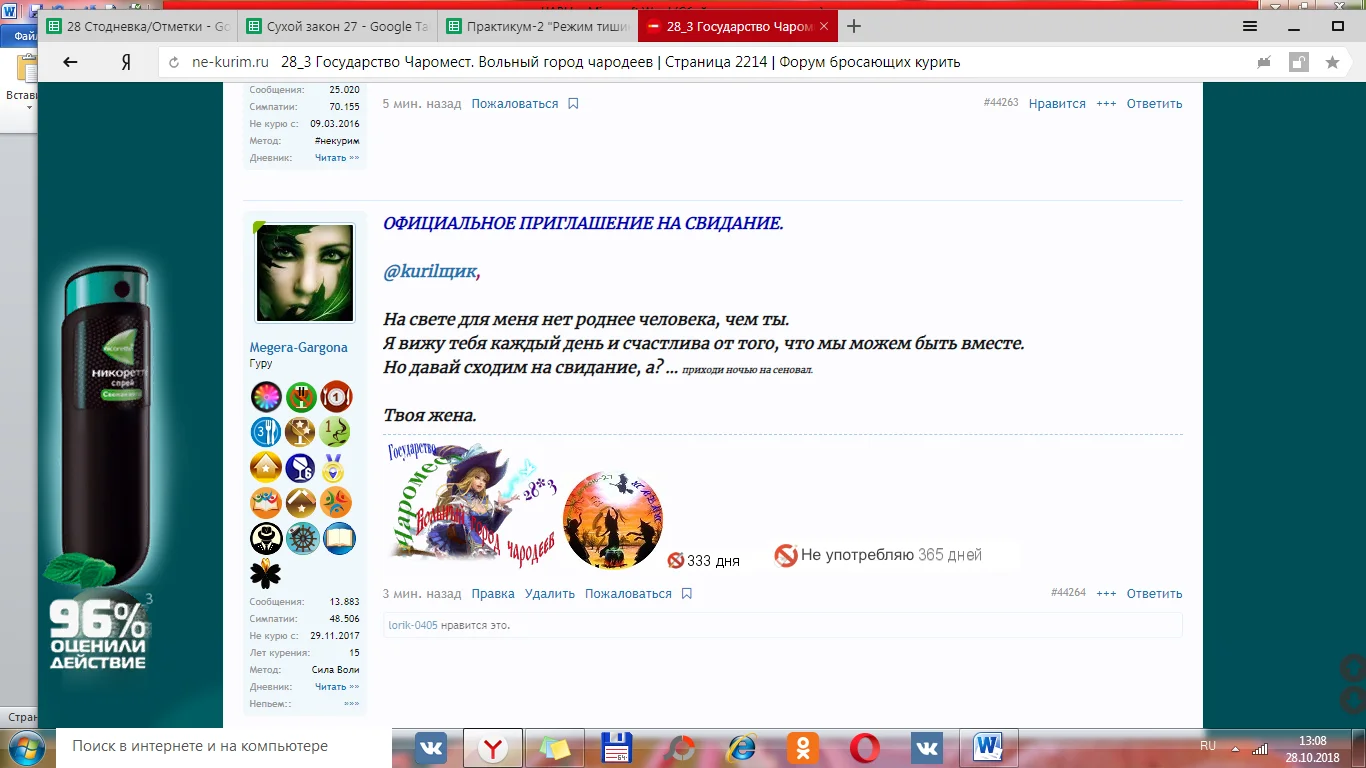Viewport: 1366px width, 768px height.
Task: Open the Word taskbar icon
Action: point(988,748)
